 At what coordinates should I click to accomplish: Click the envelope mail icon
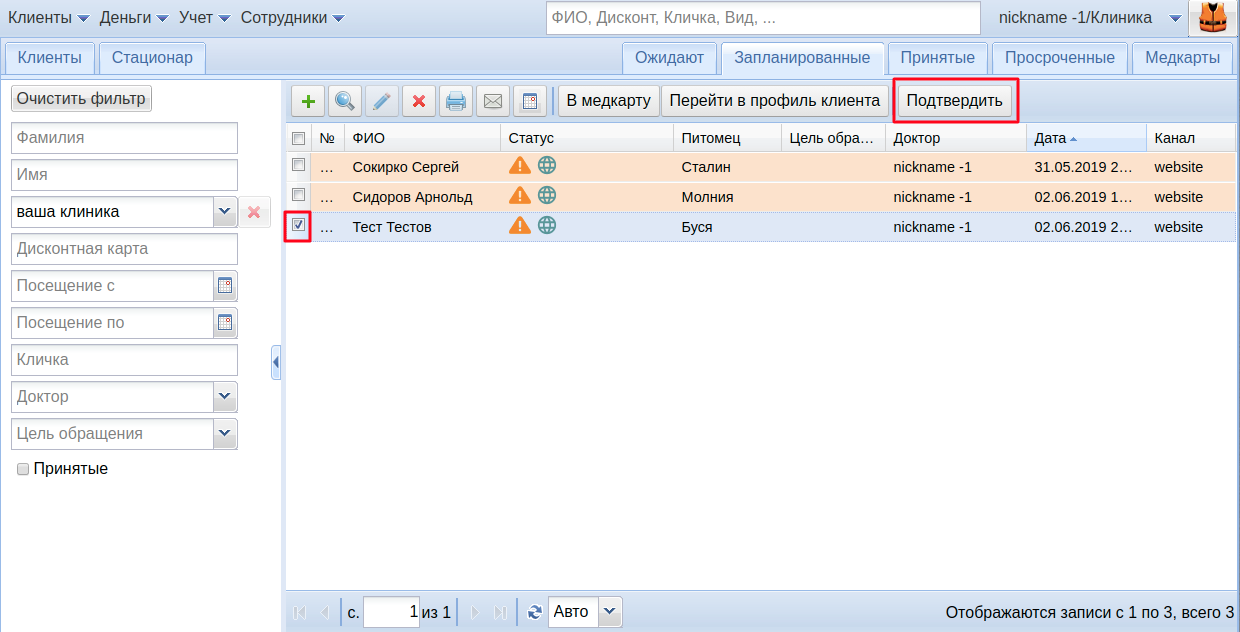point(492,101)
